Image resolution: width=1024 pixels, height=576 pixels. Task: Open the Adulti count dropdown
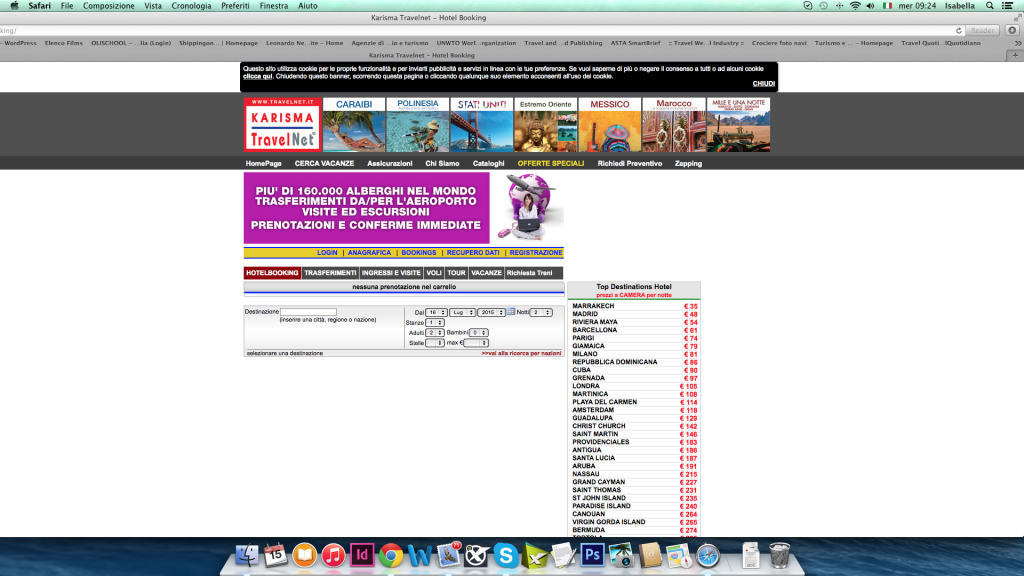[435, 332]
